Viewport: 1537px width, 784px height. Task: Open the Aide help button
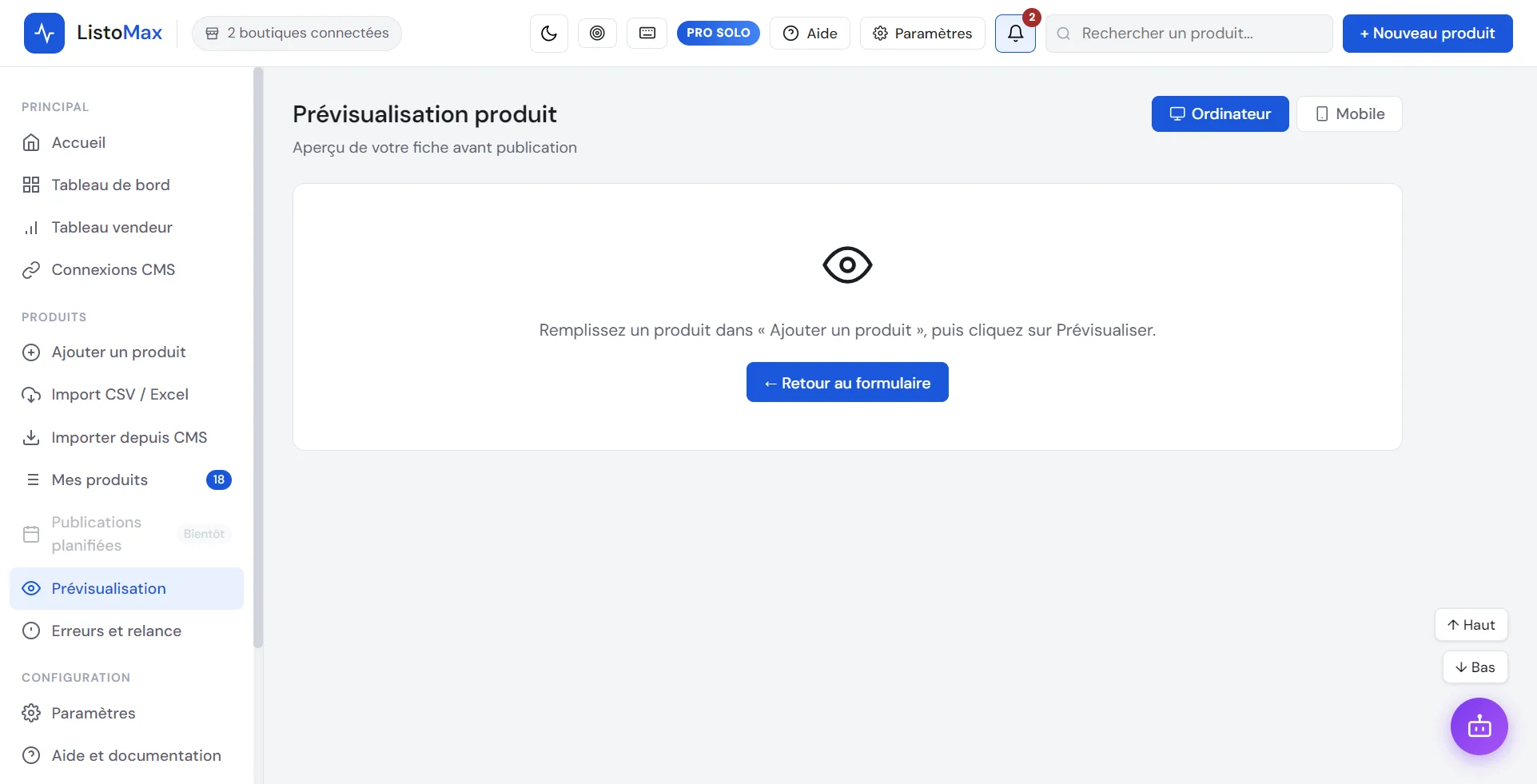point(810,34)
